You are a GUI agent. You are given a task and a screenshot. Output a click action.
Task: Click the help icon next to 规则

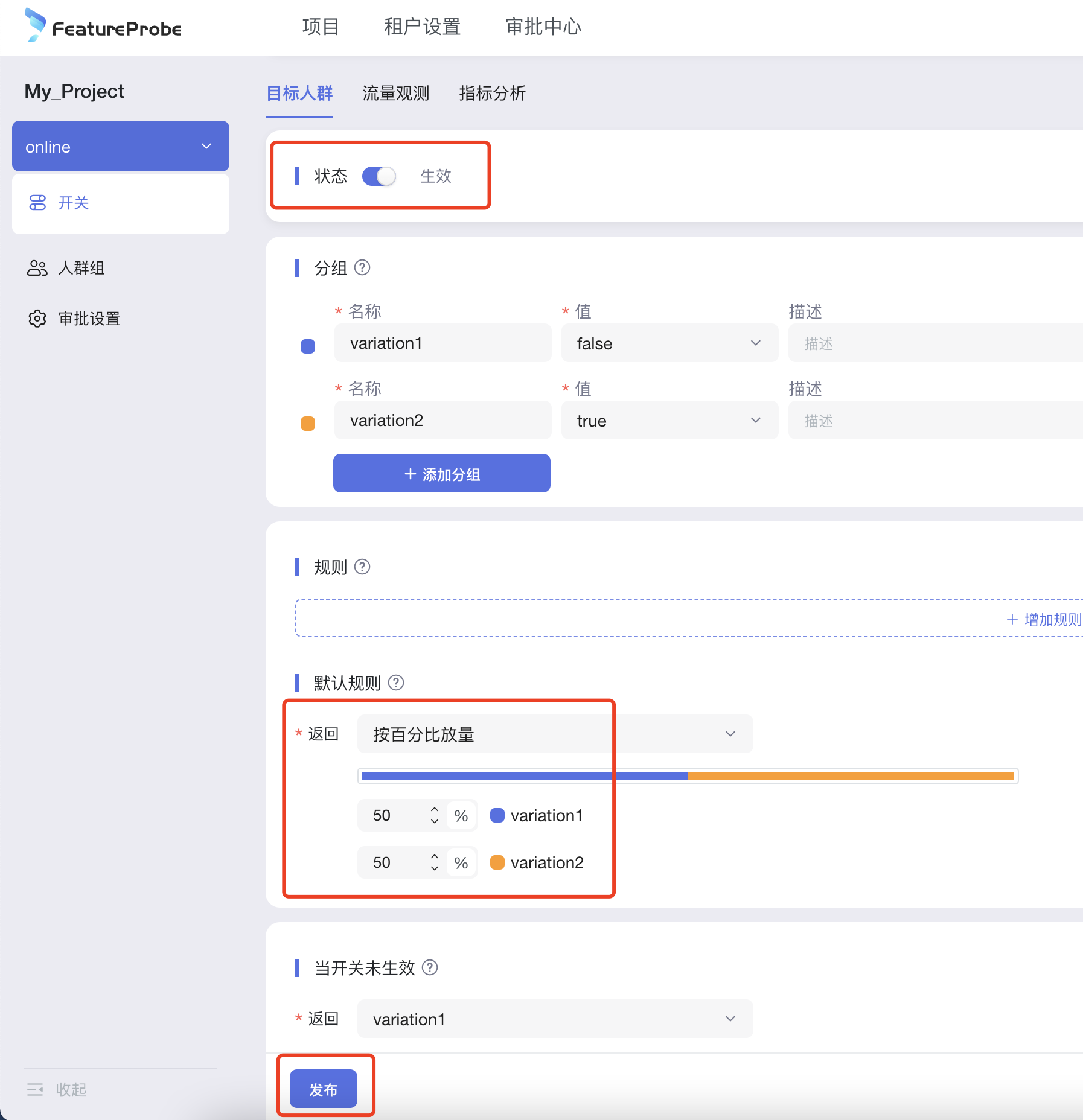click(x=362, y=567)
